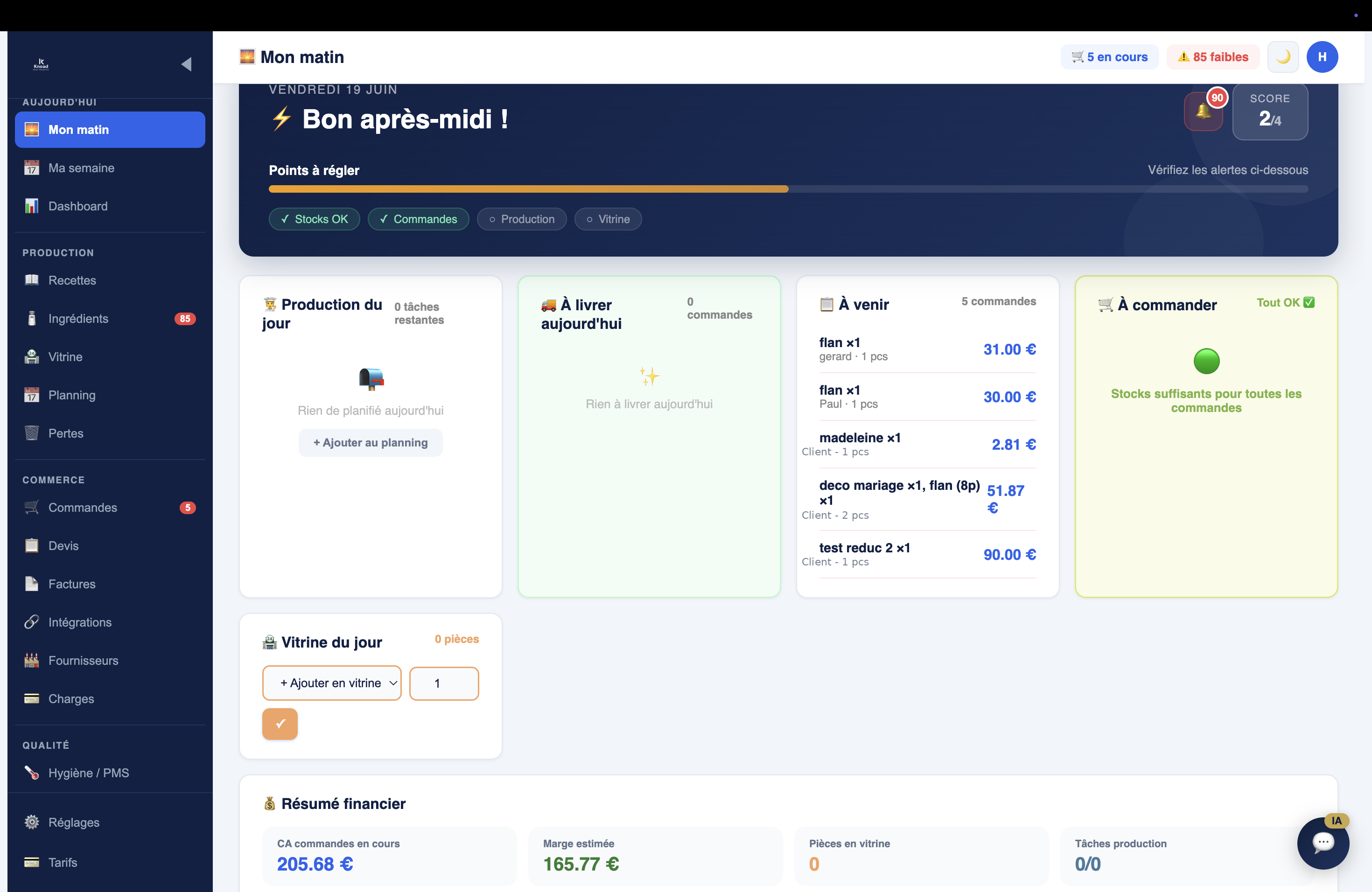Click the Production du jour chef icon

click(270, 304)
